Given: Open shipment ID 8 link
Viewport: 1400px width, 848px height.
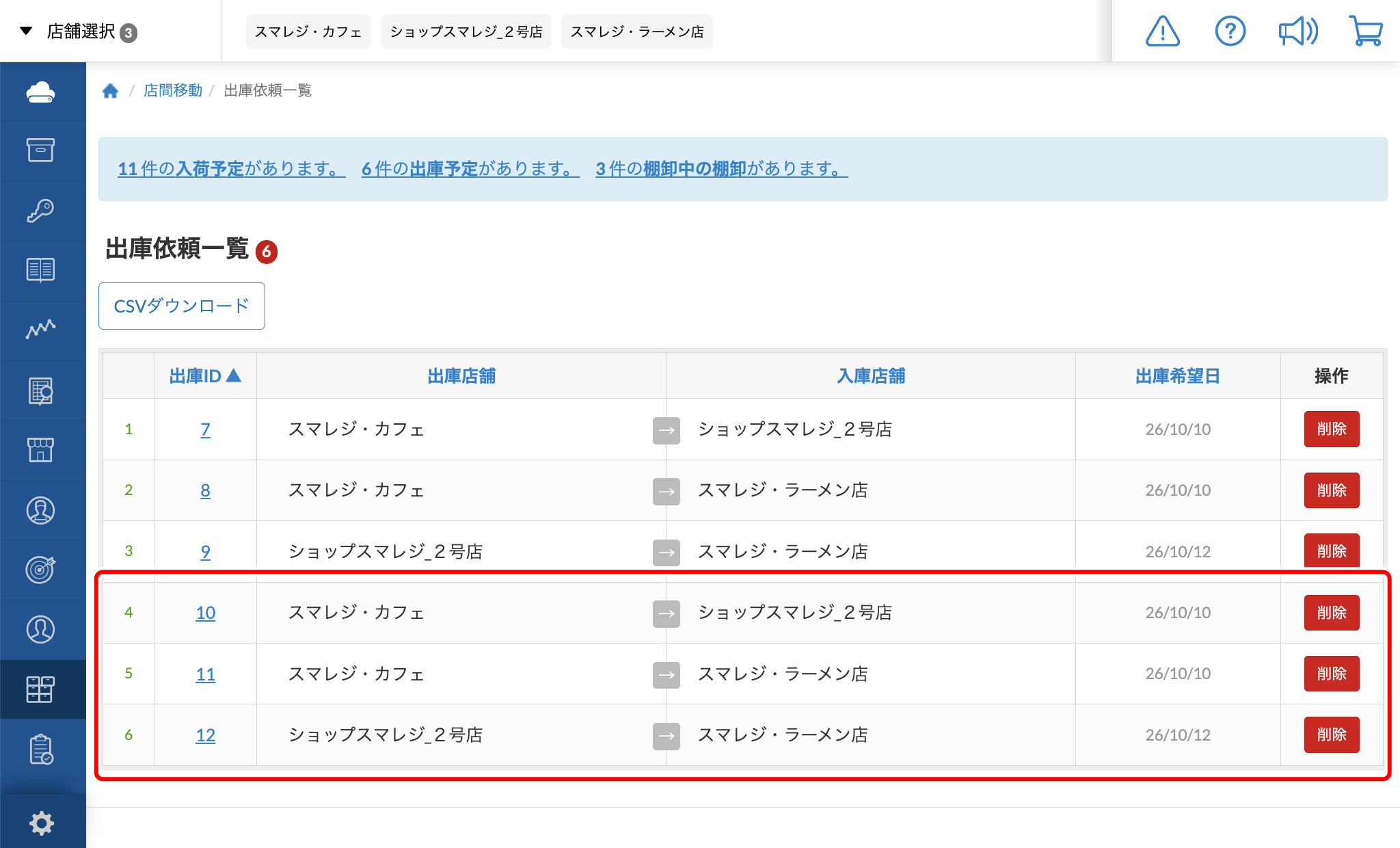Looking at the screenshot, I should (x=205, y=490).
